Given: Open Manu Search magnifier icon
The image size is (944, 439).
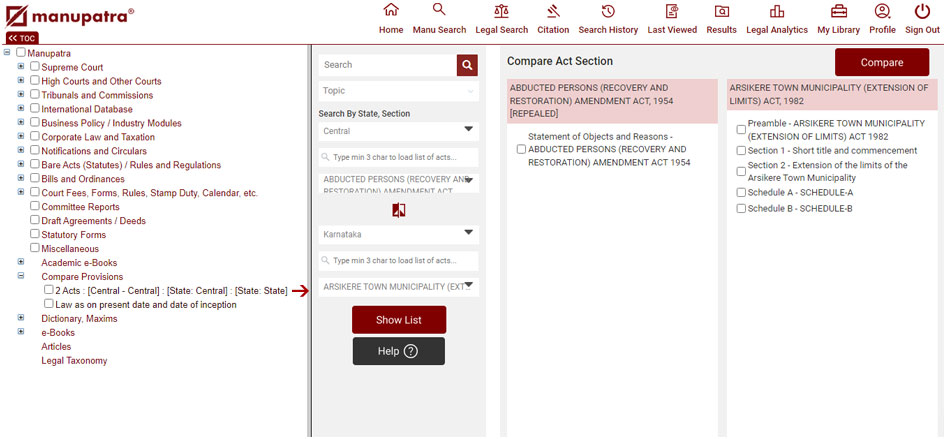Looking at the screenshot, I should [x=439, y=11].
